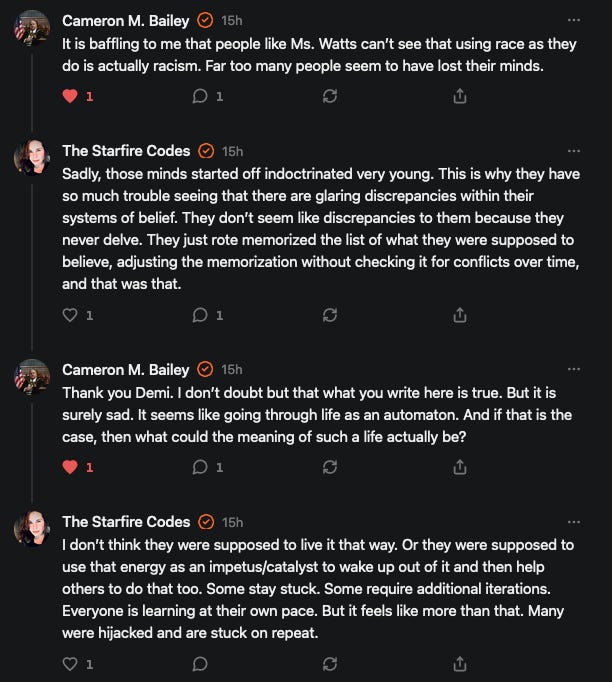Open more options on Starfire's first comment
This screenshot has height=682, width=612.
574,151
